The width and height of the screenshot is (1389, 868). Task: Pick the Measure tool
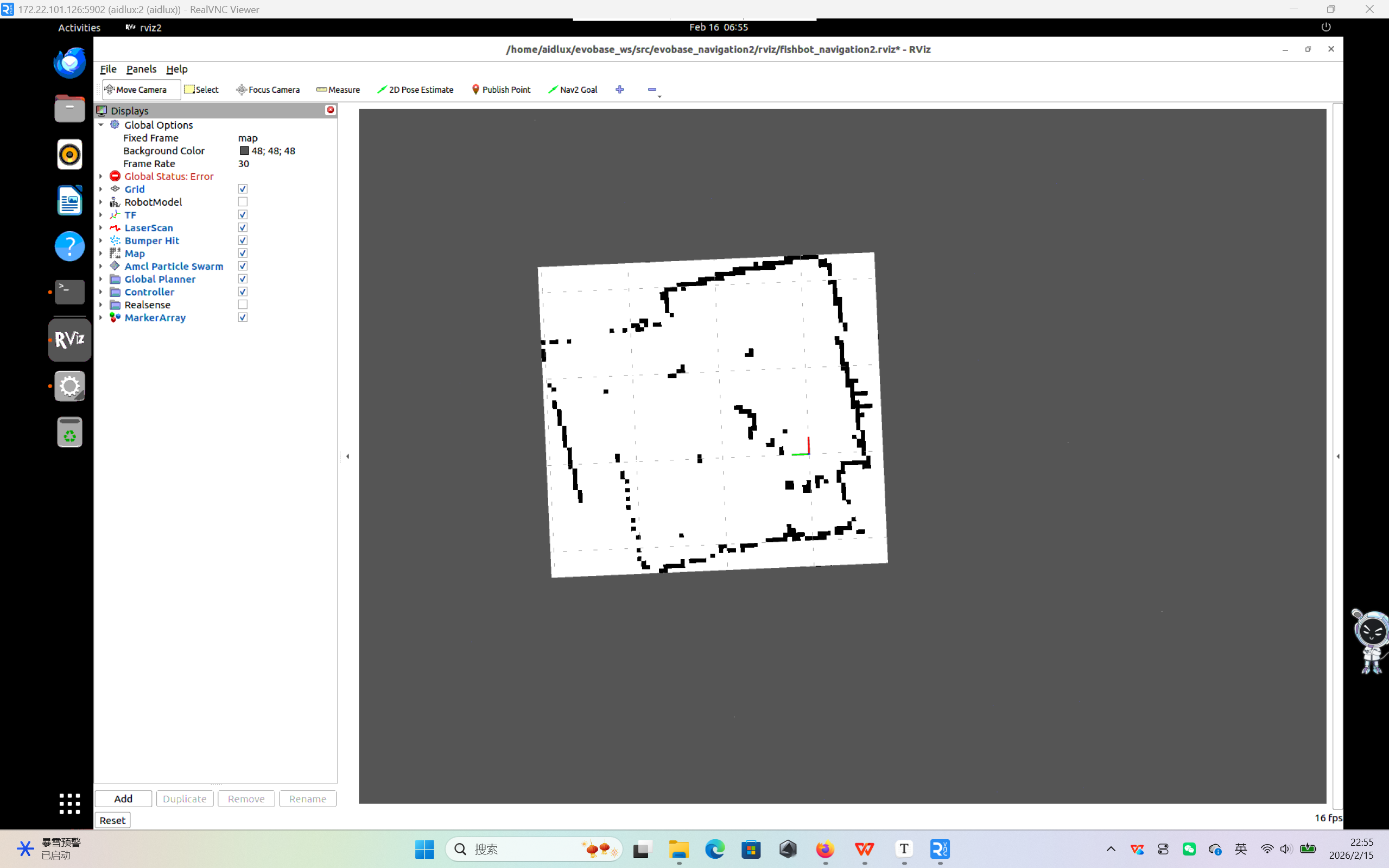tap(338, 90)
